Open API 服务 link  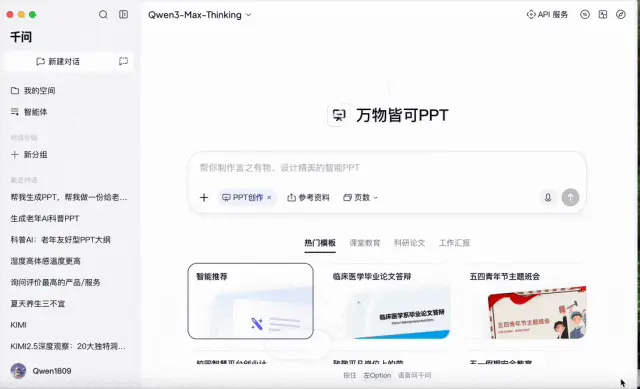[547, 15]
